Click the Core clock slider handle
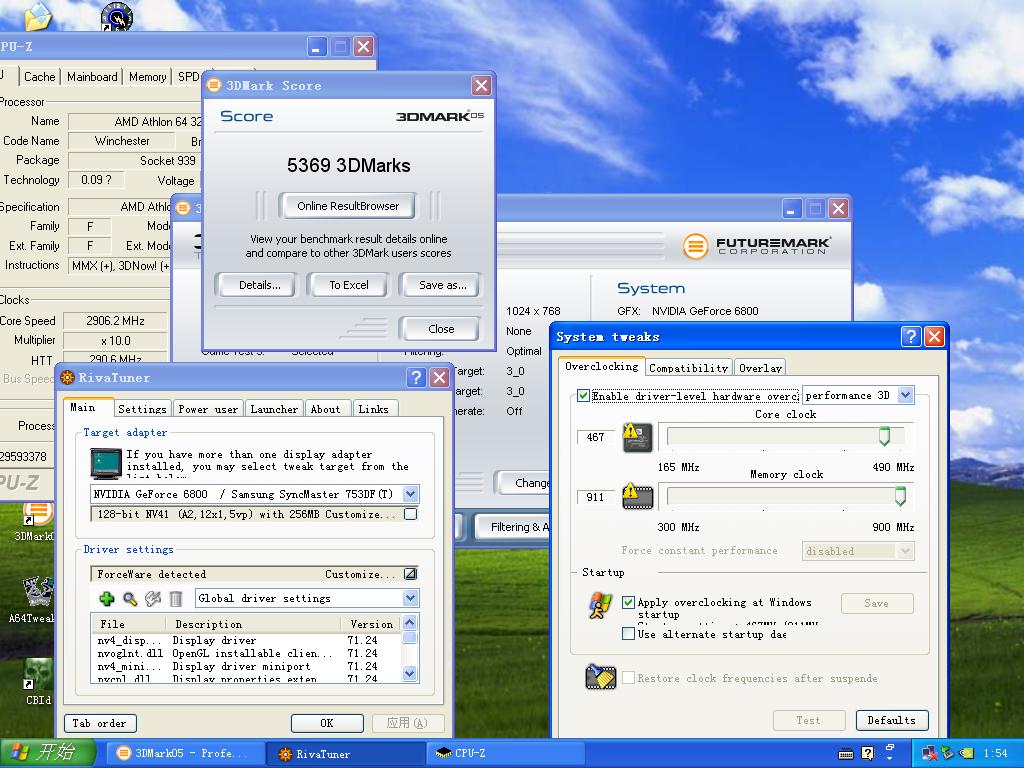This screenshot has width=1024, height=768. (x=884, y=436)
